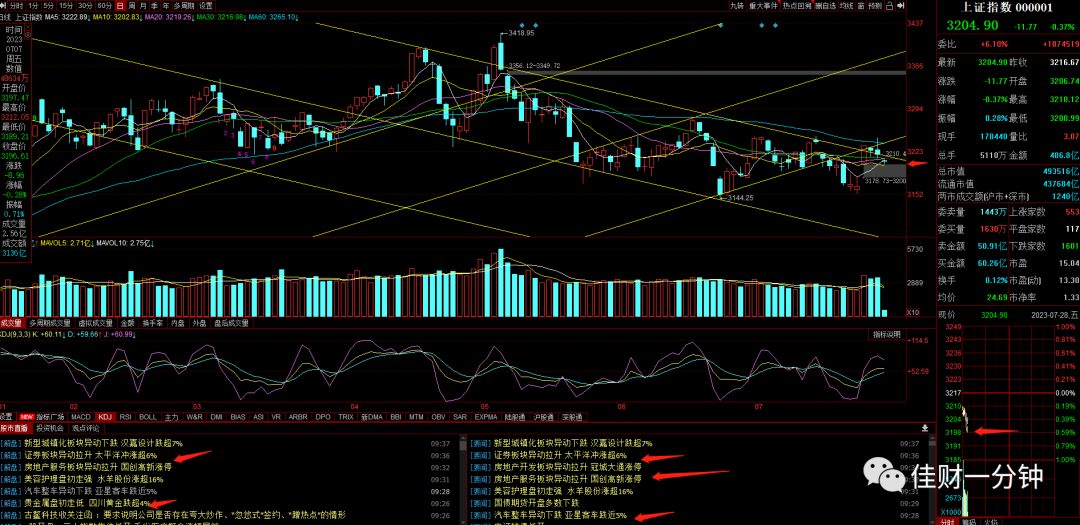Switch indicator to TRIX

[346, 417]
